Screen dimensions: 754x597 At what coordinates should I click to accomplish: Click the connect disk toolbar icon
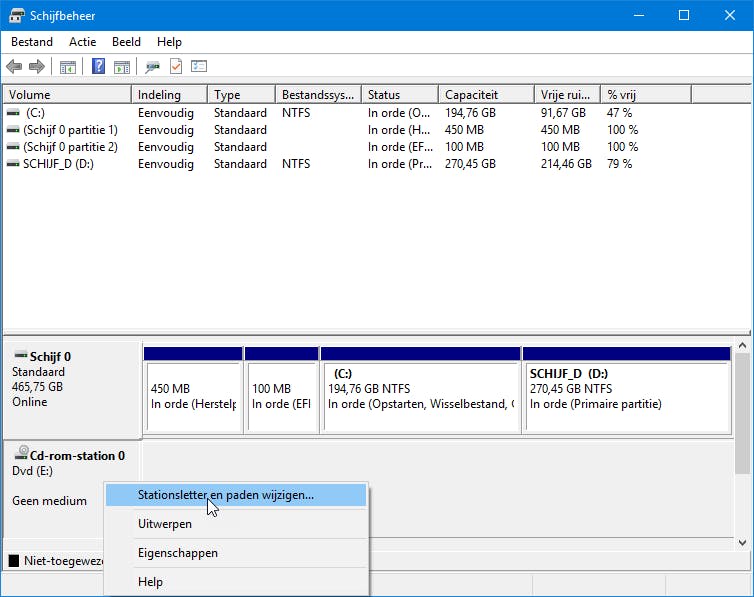pos(152,67)
